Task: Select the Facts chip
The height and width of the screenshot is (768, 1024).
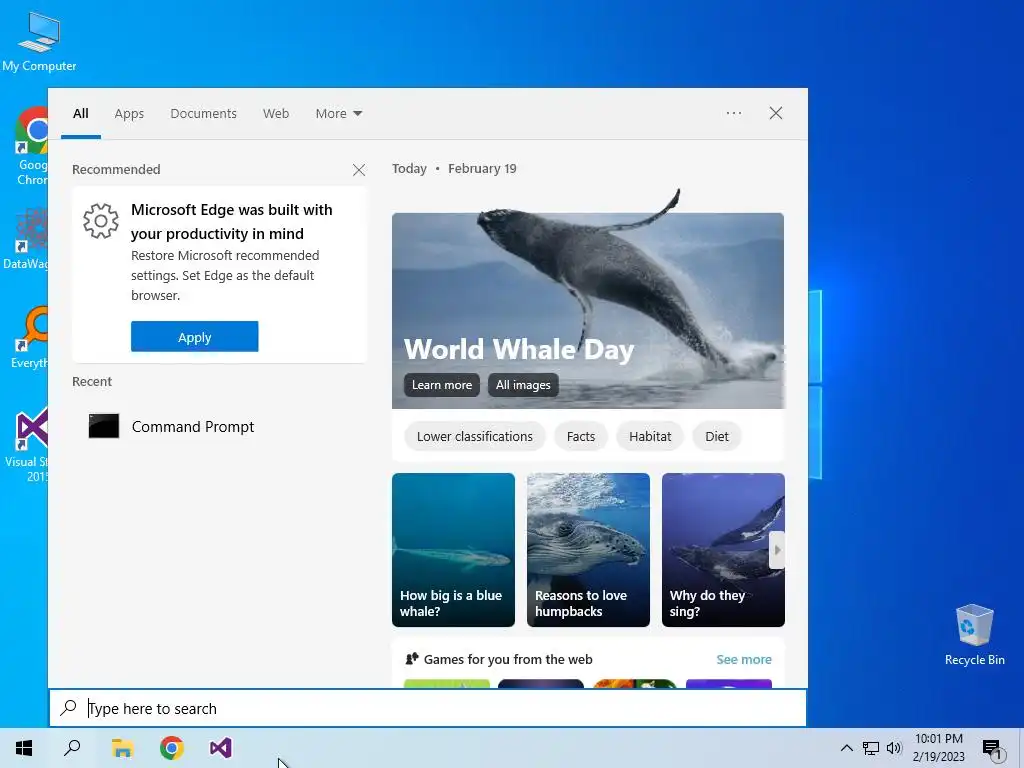Action: coord(581,436)
